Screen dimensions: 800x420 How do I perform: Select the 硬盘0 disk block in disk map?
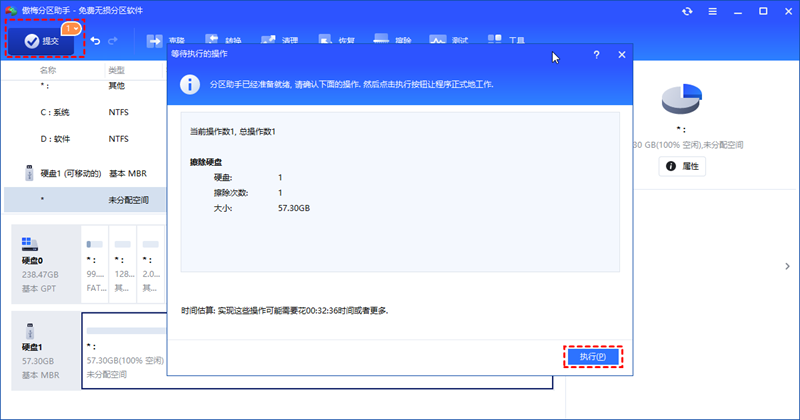tap(46, 264)
